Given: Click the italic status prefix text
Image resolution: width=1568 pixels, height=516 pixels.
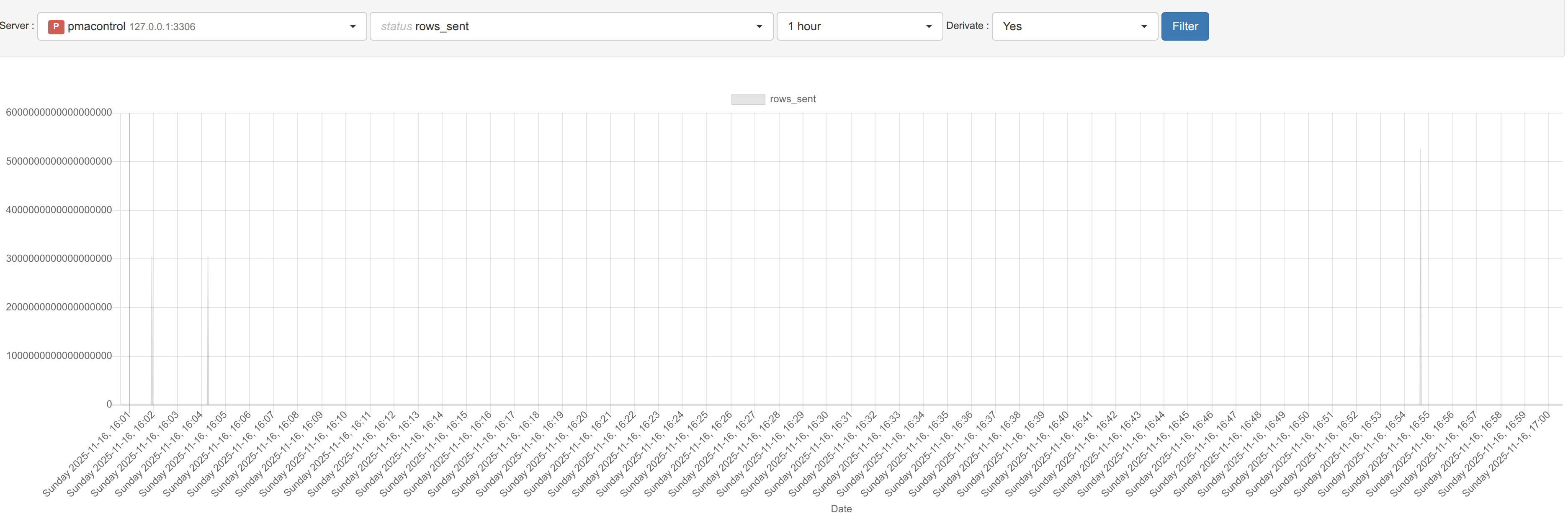Looking at the screenshot, I should (x=396, y=26).
